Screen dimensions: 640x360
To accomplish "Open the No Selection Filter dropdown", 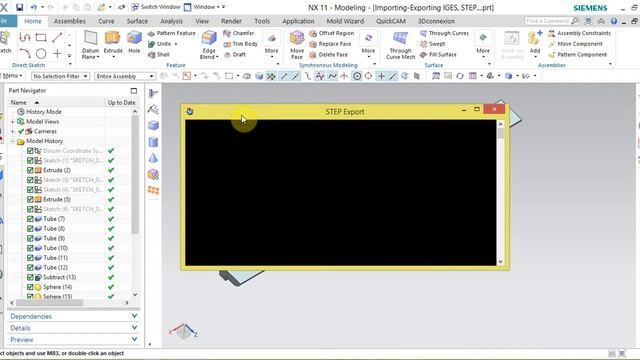I will tap(60, 76).
